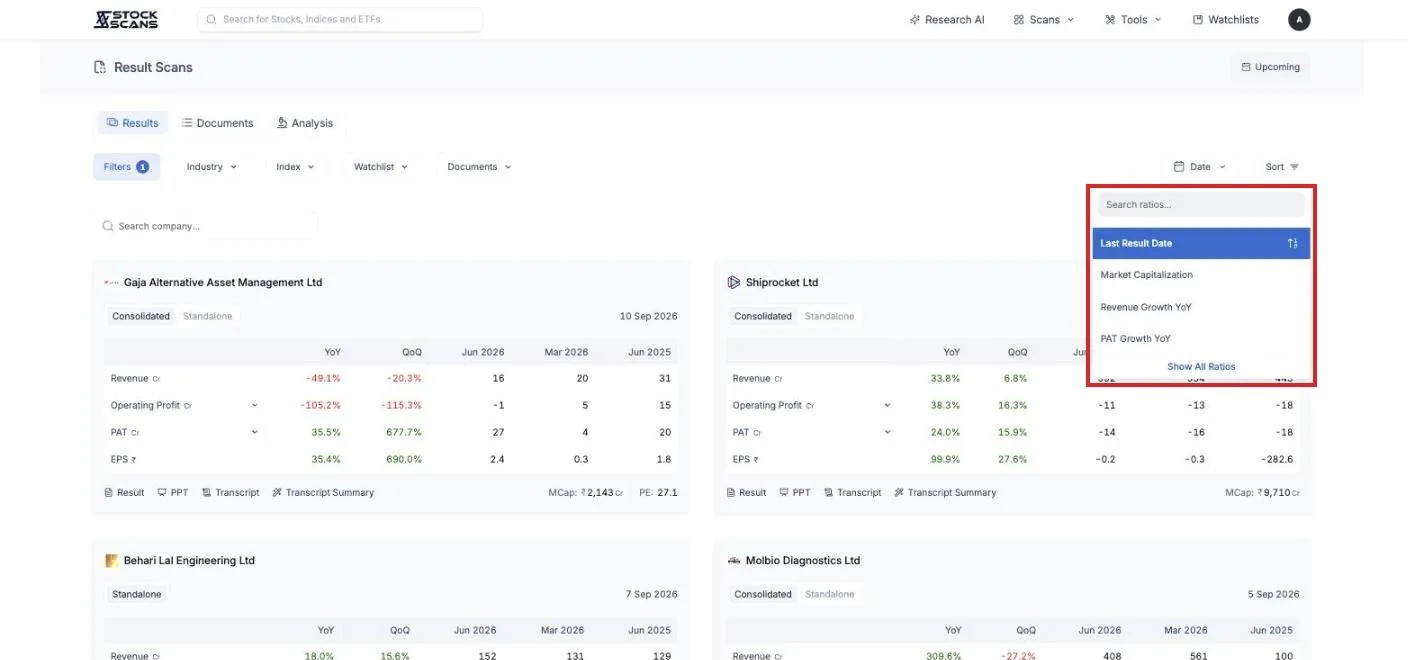This screenshot has width=1410, height=660.
Task: Expand the Watchlist filter dropdown
Action: pos(381,167)
